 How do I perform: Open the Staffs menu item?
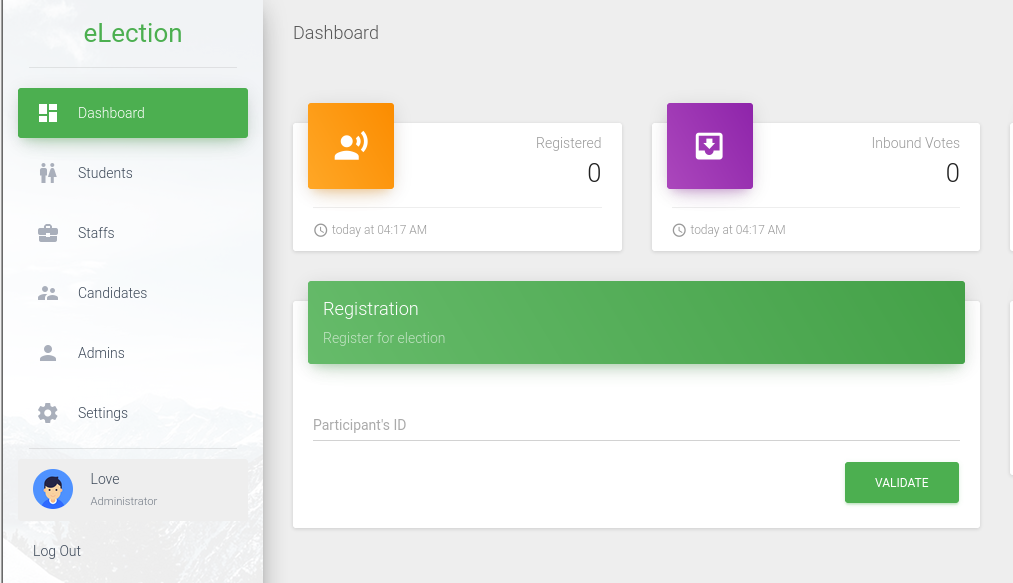pyautogui.click(x=133, y=233)
